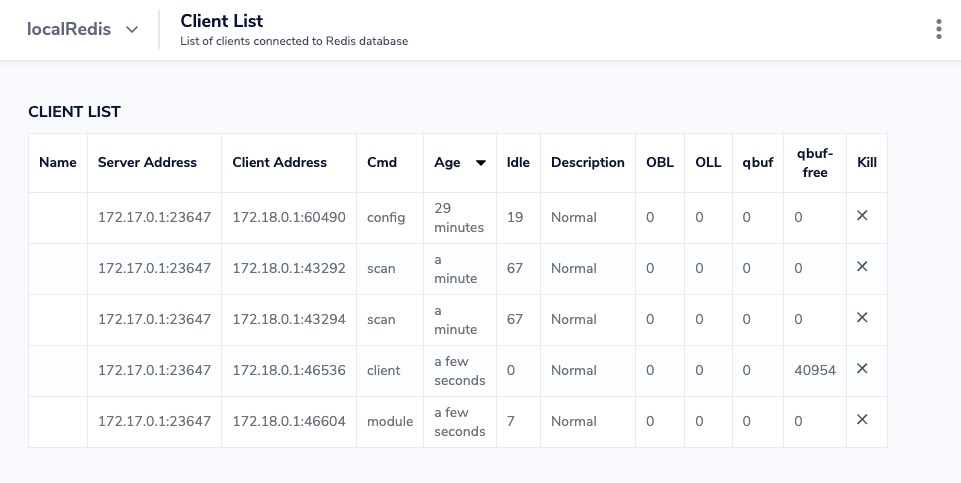
Task: Kill the client at 172.18.0.1:43294
Action: pyautogui.click(x=862, y=318)
